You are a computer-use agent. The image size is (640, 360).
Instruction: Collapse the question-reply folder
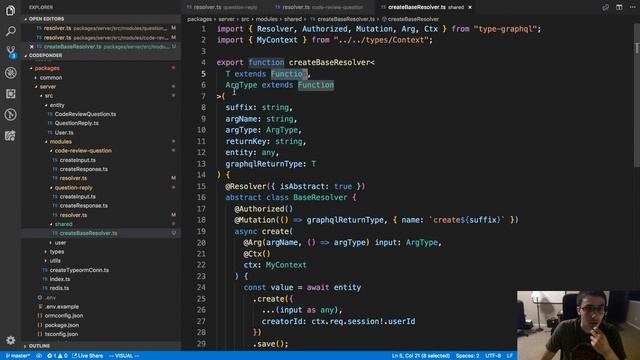[x=73, y=188]
